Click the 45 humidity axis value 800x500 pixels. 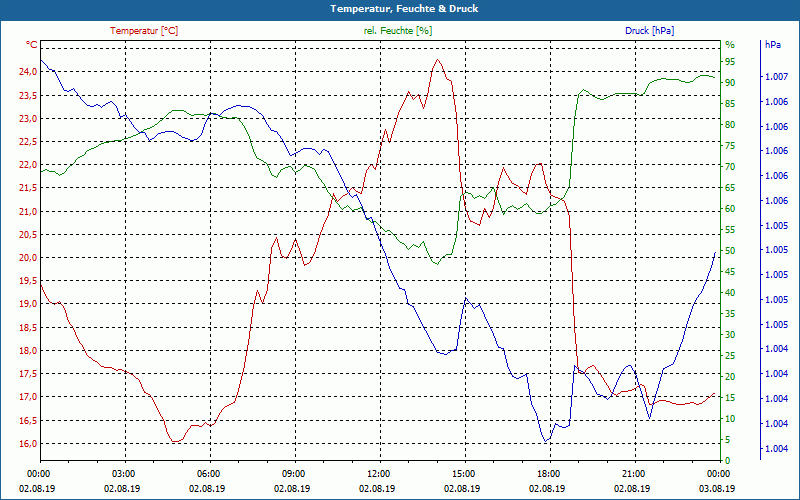[x=730, y=272]
